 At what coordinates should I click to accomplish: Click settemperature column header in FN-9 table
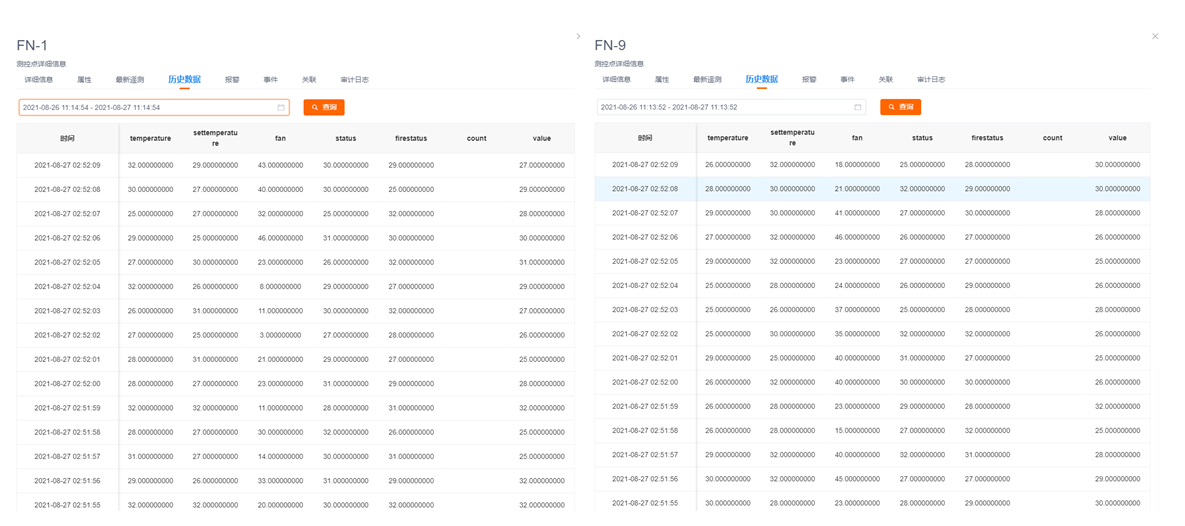point(793,138)
